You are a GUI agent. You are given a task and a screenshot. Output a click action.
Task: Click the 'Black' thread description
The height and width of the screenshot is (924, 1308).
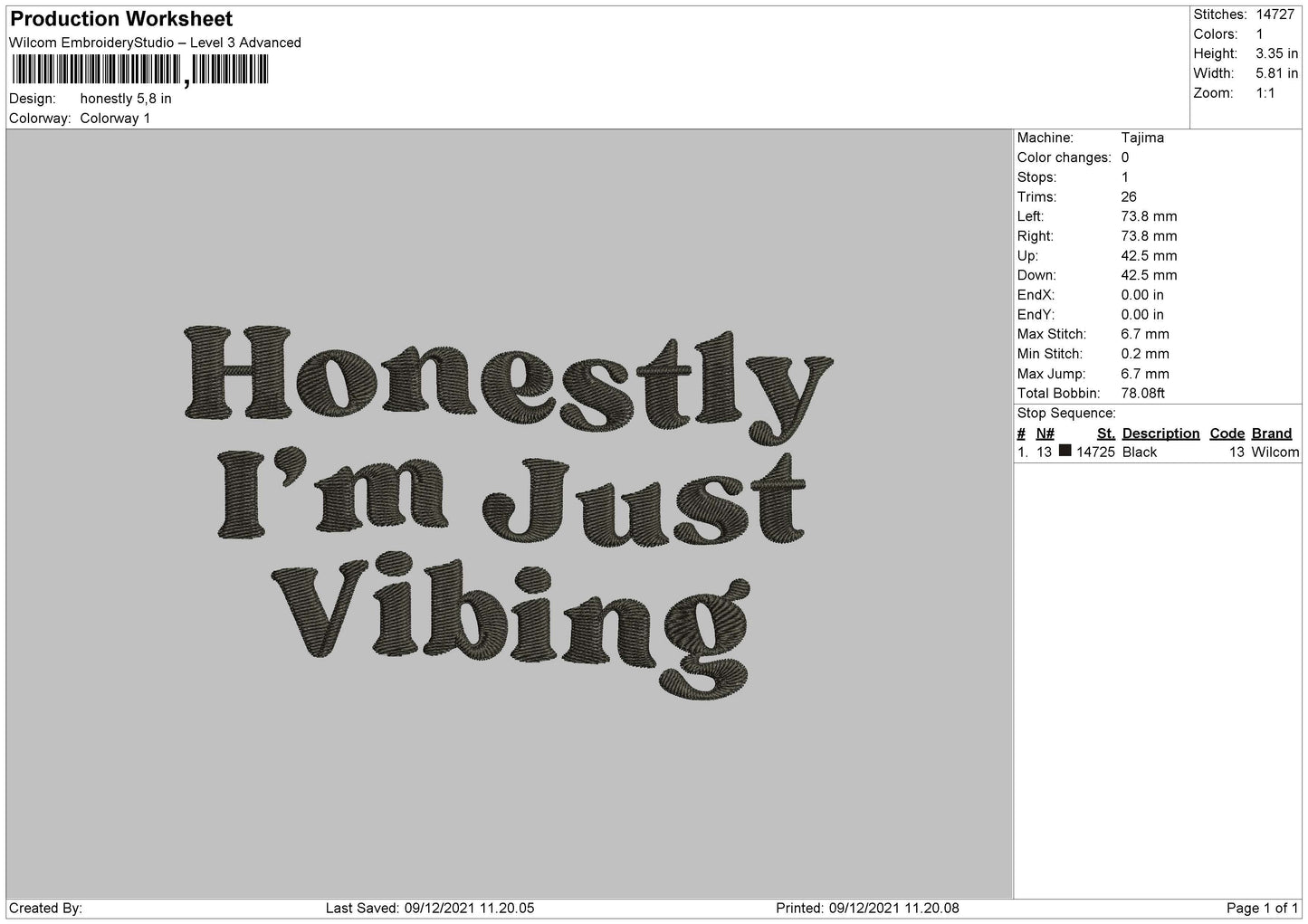[1140, 452]
